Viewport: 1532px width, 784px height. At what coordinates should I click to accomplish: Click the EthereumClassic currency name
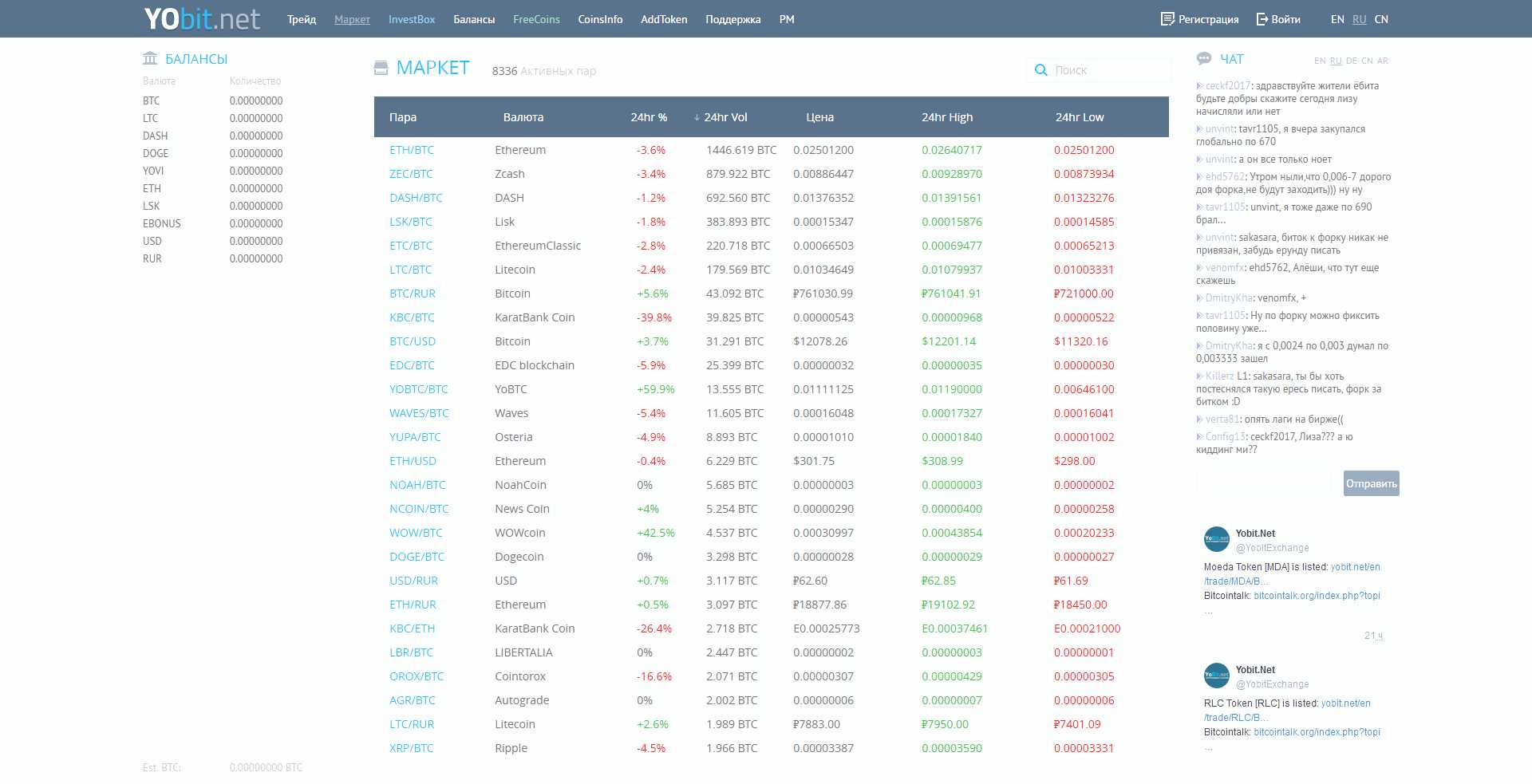pos(538,246)
